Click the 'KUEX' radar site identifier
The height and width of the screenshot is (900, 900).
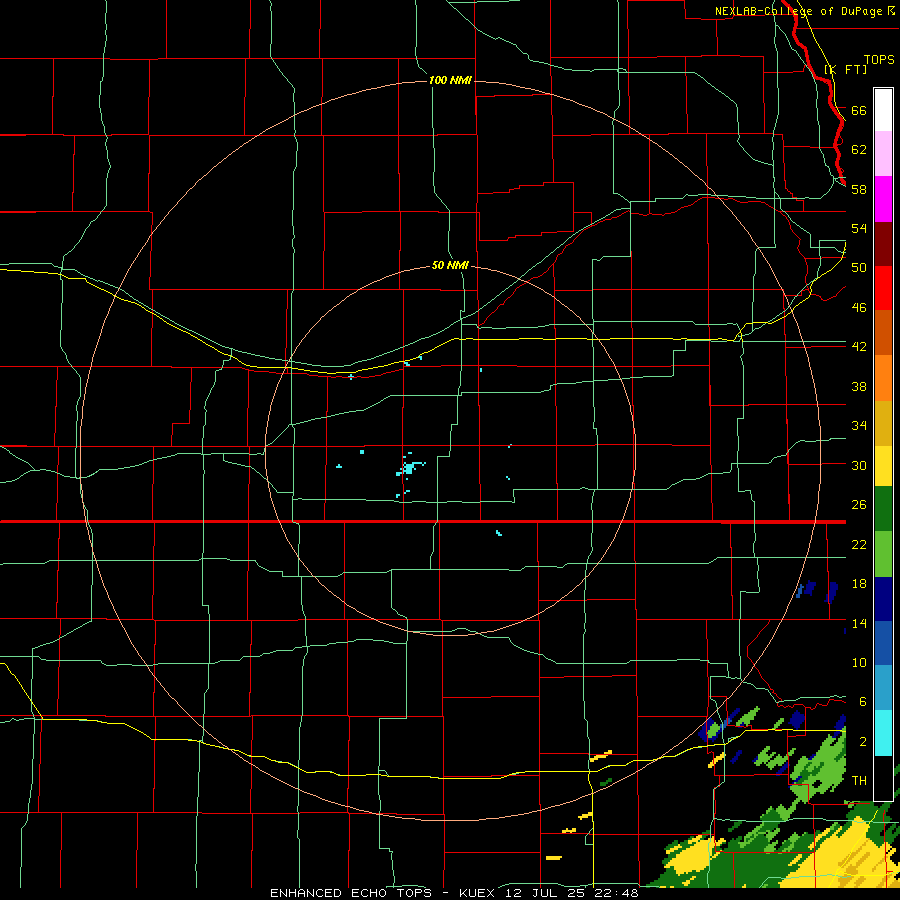click(x=480, y=893)
